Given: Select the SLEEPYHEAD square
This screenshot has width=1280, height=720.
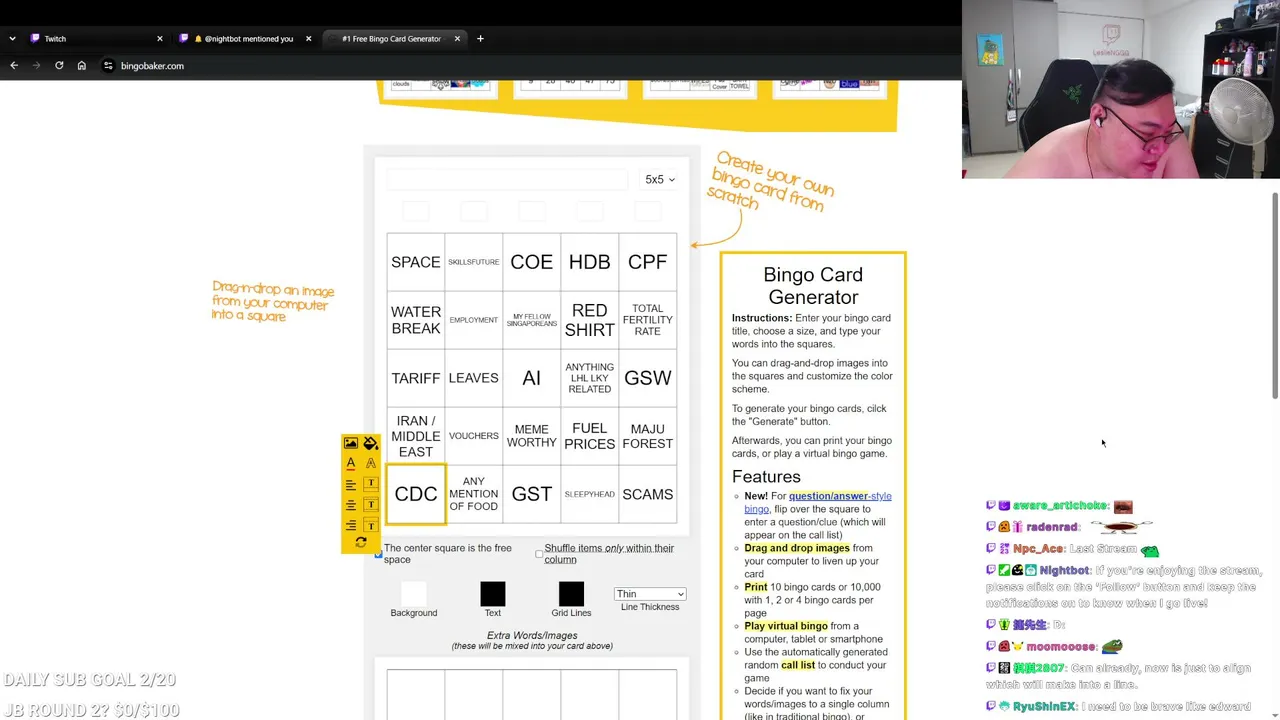Looking at the screenshot, I should point(590,494).
